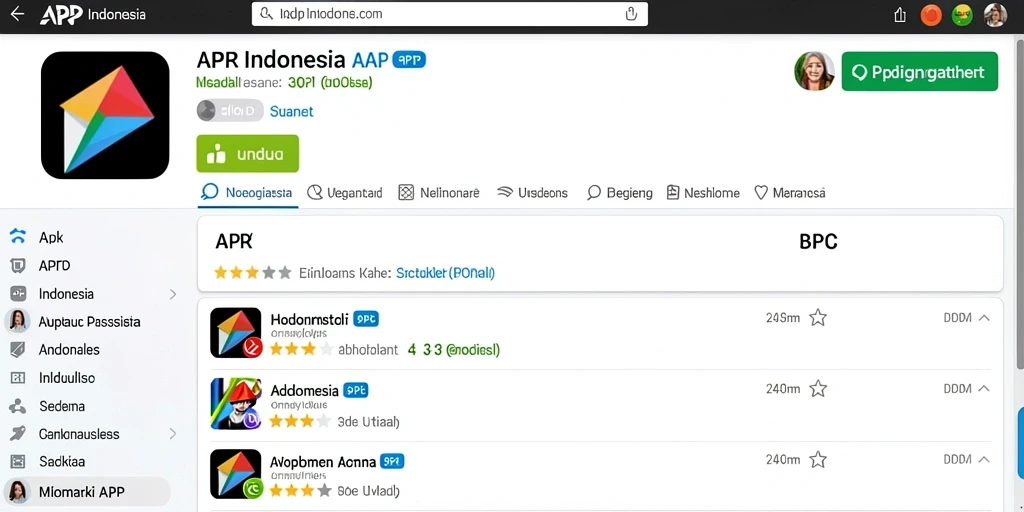Click the Mlomarki APP avatar icon
The width and height of the screenshot is (1024, 512).
[x=18, y=491]
